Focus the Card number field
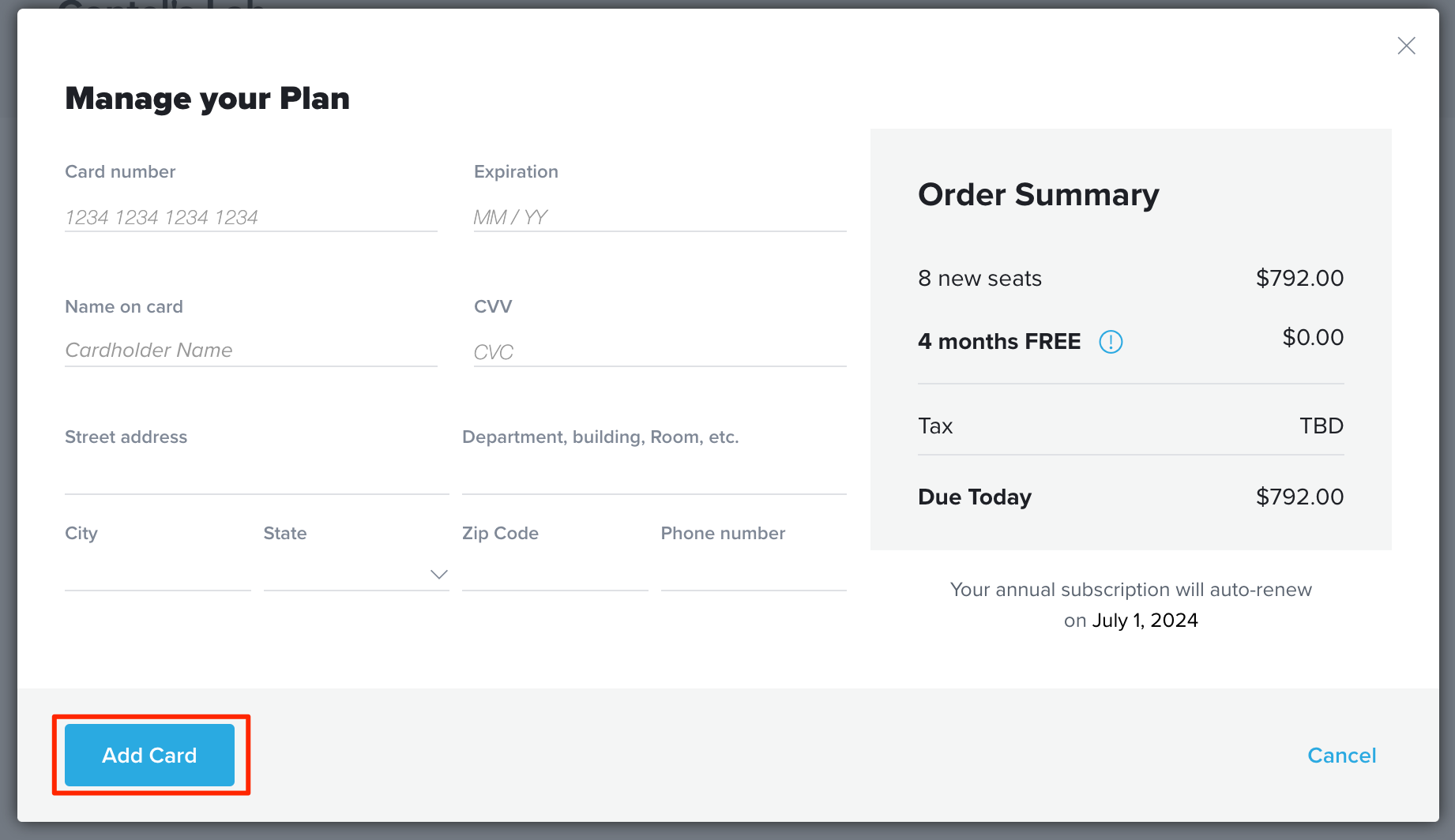The height and width of the screenshot is (840, 1455). [x=251, y=217]
